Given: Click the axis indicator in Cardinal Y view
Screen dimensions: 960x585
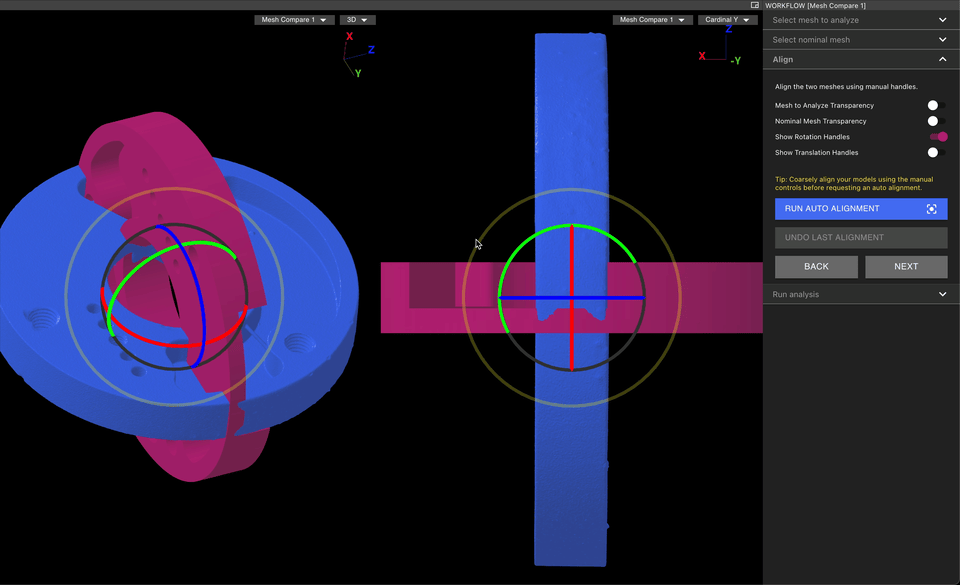Looking at the screenshot, I should pyautogui.click(x=720, y=45).
